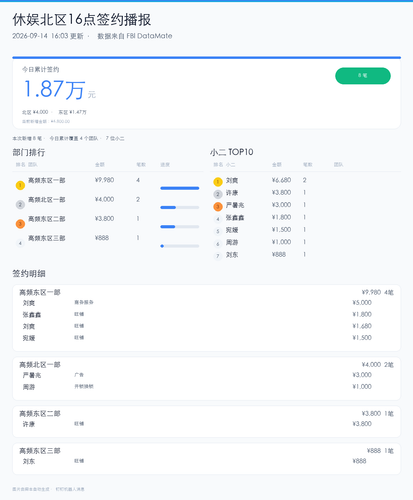413x500 pixels.
Task: Click ¥9,980 amount in department ranking table
Action: (104, 180)
